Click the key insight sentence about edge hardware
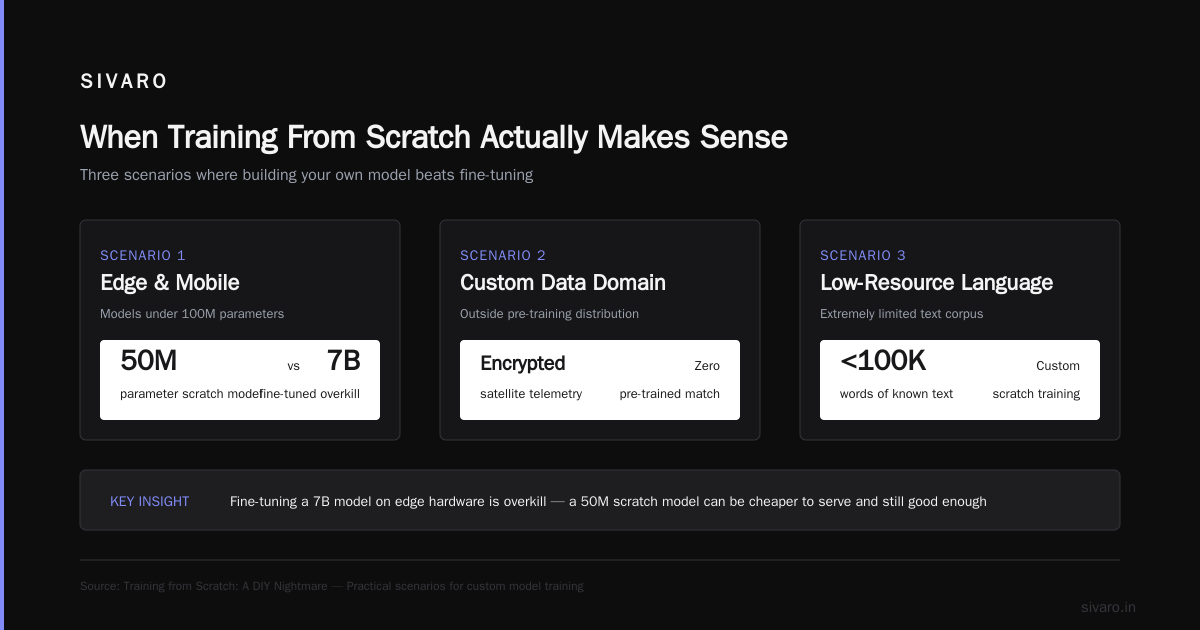Screen dimensions: 1200x630 tap(608, 502)
